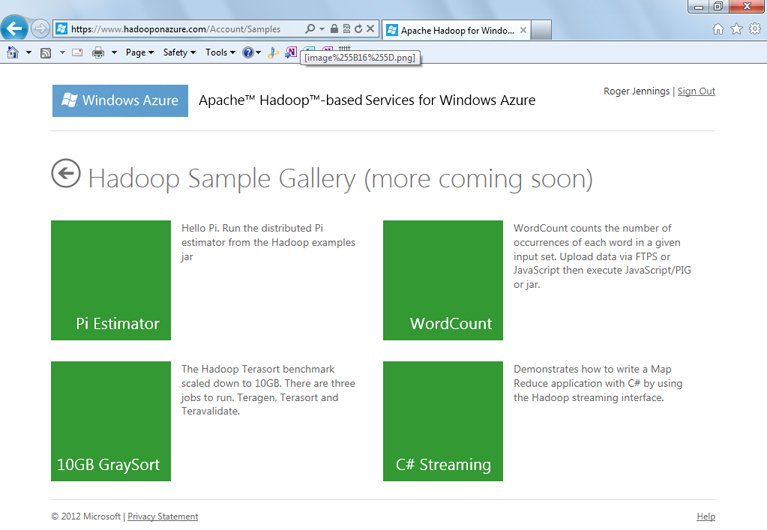This screenshot has width=767, height=530.
Task: Click the security lock icon in address bar
Action: pyautogui.click(x=334, y=29)
